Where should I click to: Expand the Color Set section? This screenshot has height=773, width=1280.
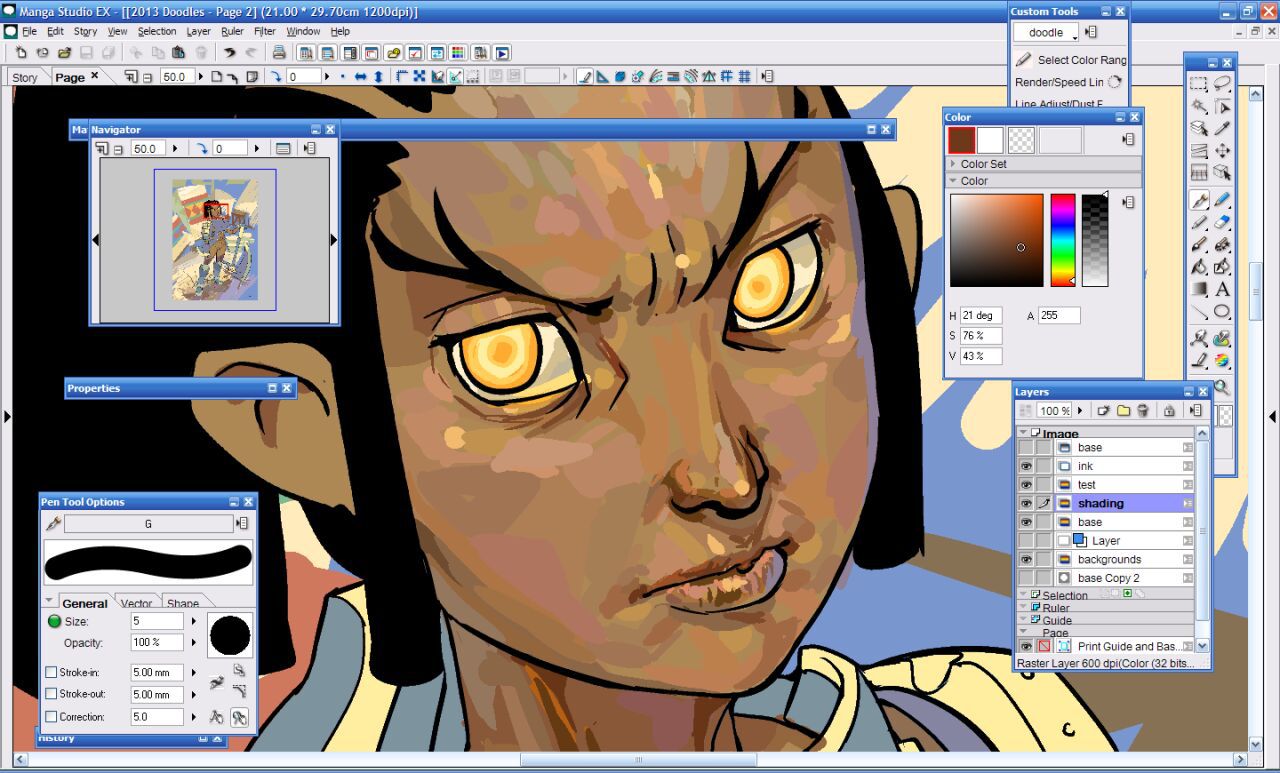click(x=953, y=164)
